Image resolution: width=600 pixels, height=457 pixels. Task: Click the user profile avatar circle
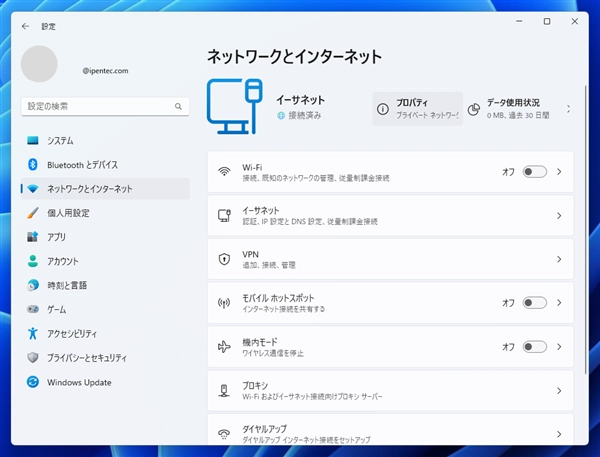pyautogui.click(x=39, y=64)
